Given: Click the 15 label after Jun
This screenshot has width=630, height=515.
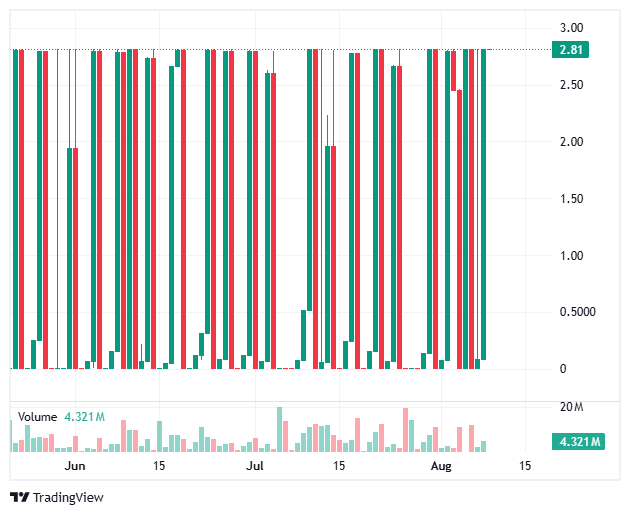Looking at the screenshot, I should (159, 466).
